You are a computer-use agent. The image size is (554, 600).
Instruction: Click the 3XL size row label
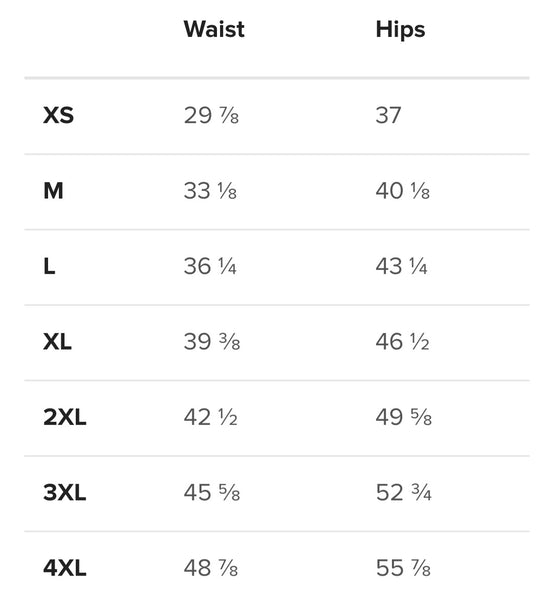click(x=65, y=492)
